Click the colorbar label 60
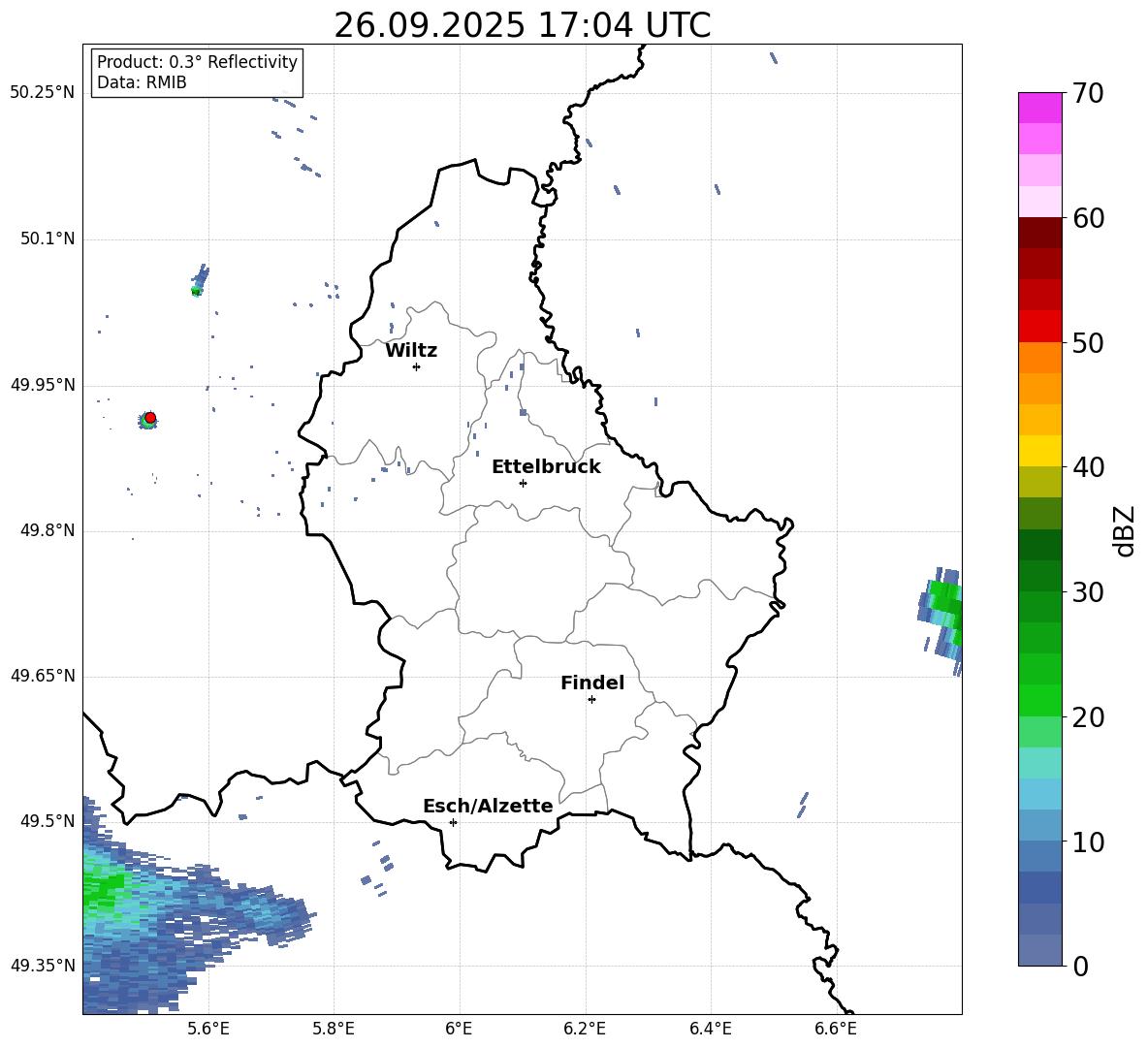The image size is (1148, 1048). tap(1088, 218)
